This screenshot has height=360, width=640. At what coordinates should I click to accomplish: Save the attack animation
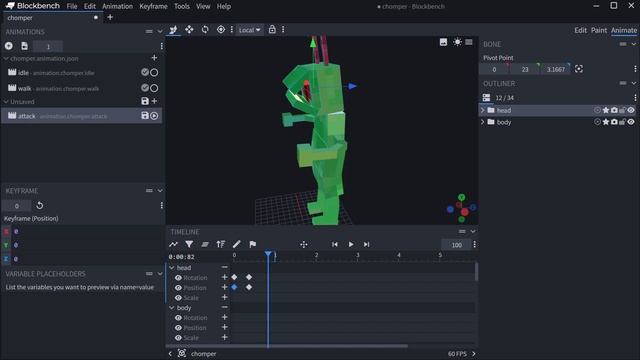[144, 116]
